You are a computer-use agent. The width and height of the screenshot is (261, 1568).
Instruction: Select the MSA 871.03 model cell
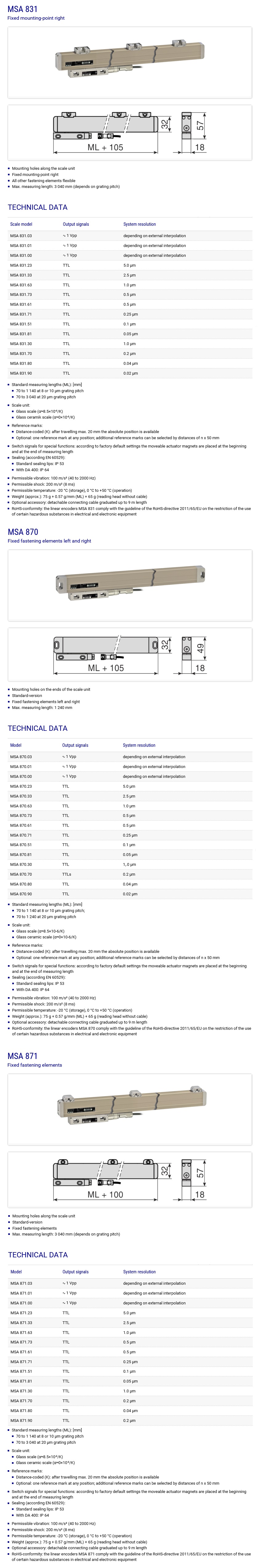coord(21,1283)
